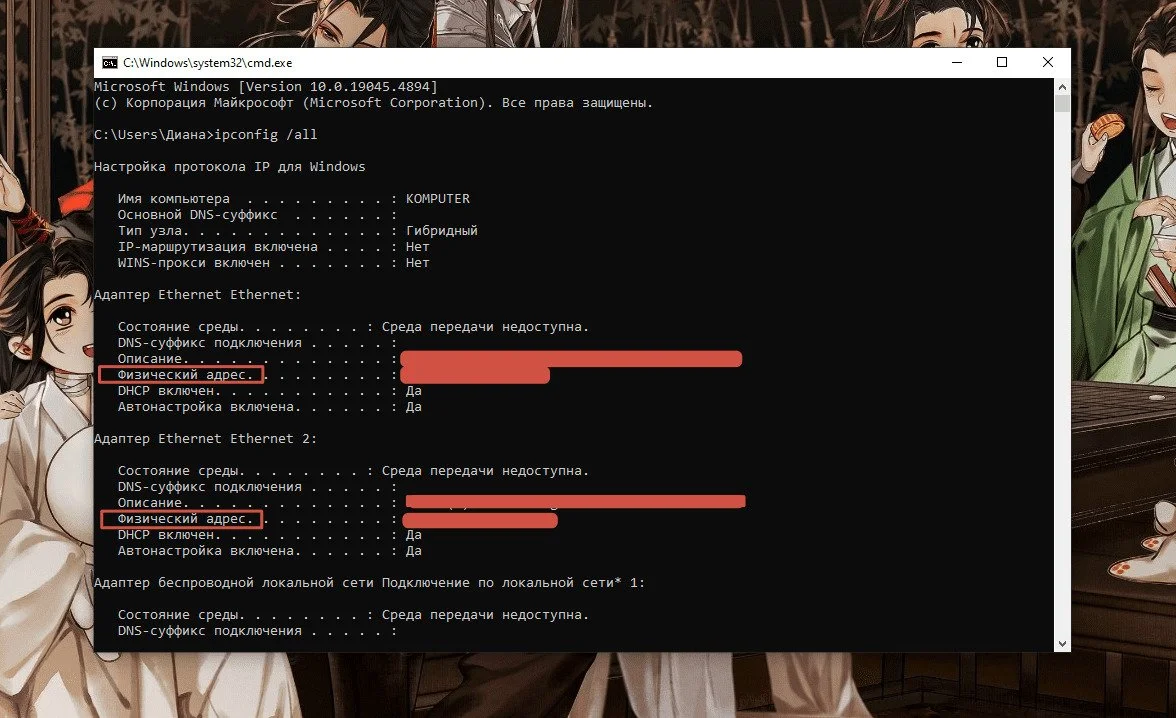Viewport: 1176px width, 718px height.
Task: Click "Физический адрес" under the Ethernet 2 adapter
Action: [182, 519]
